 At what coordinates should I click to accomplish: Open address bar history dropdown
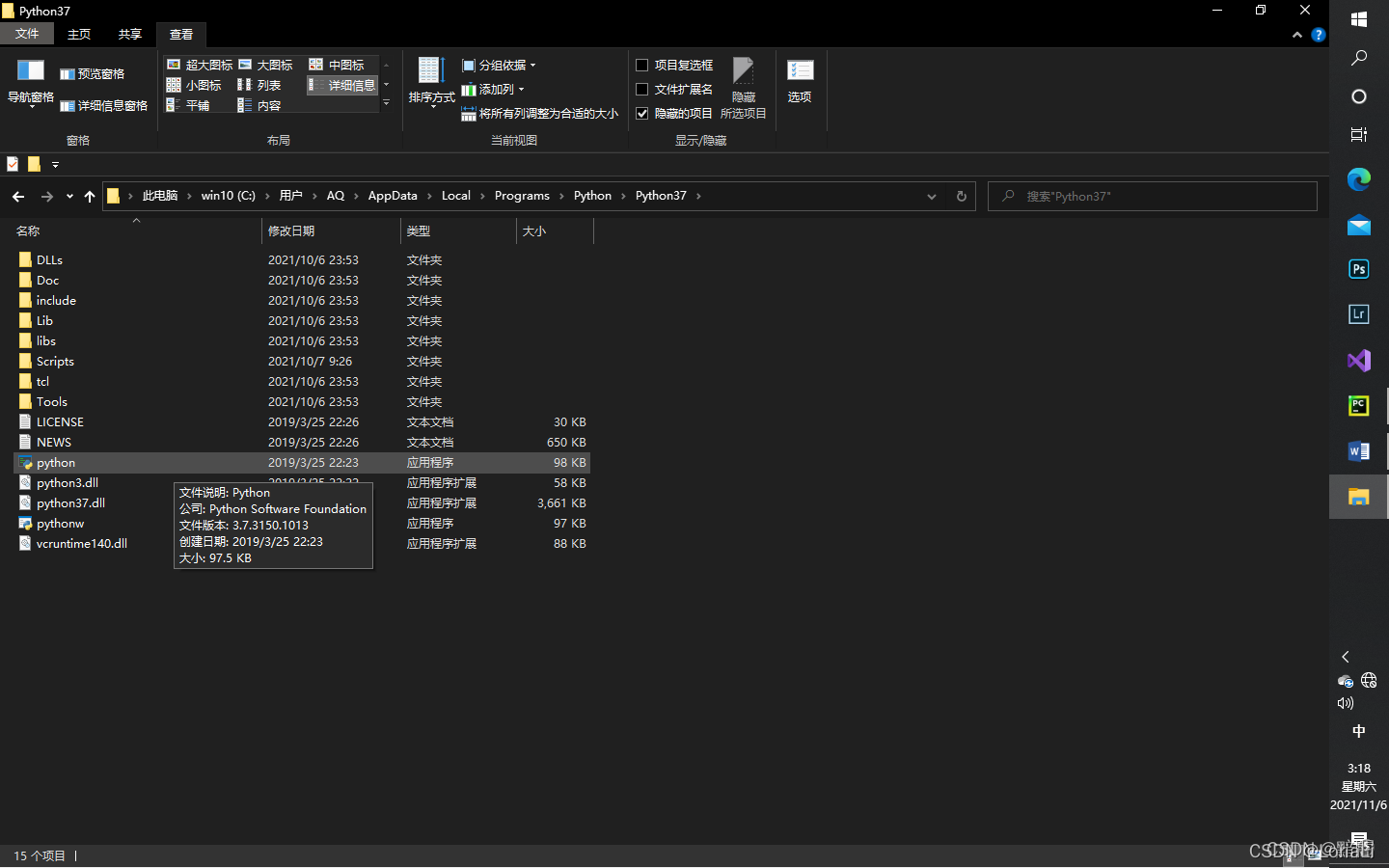tap(932, 196)
